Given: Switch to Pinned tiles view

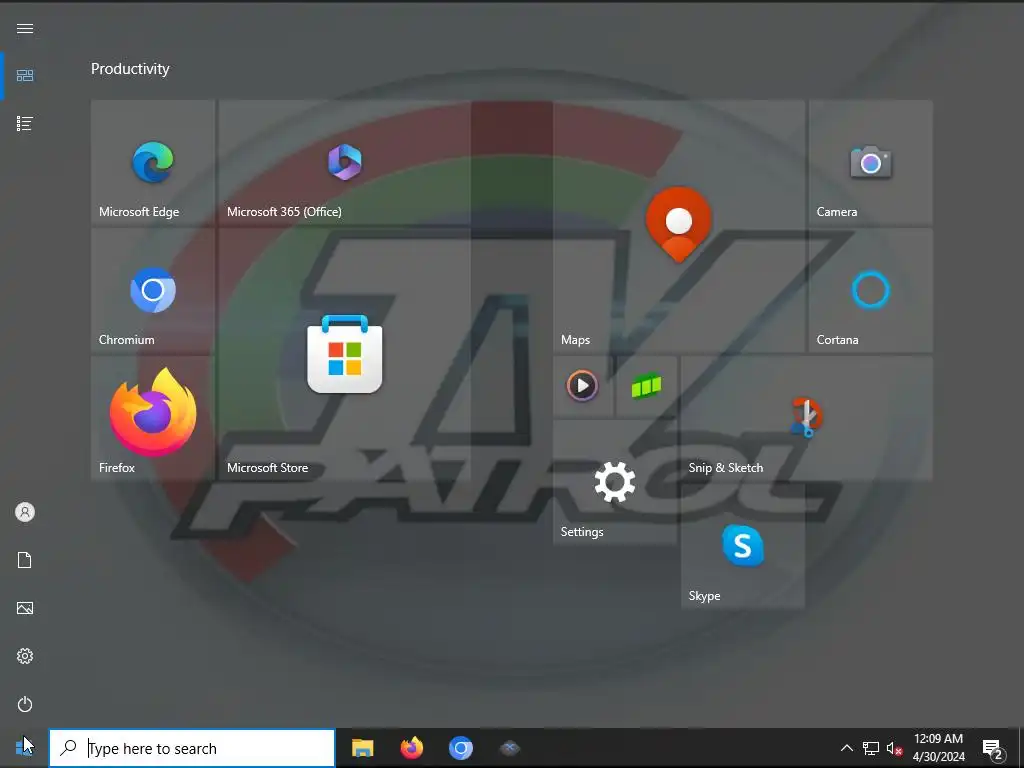Looking at the screenshot, I should pos(25,76).
